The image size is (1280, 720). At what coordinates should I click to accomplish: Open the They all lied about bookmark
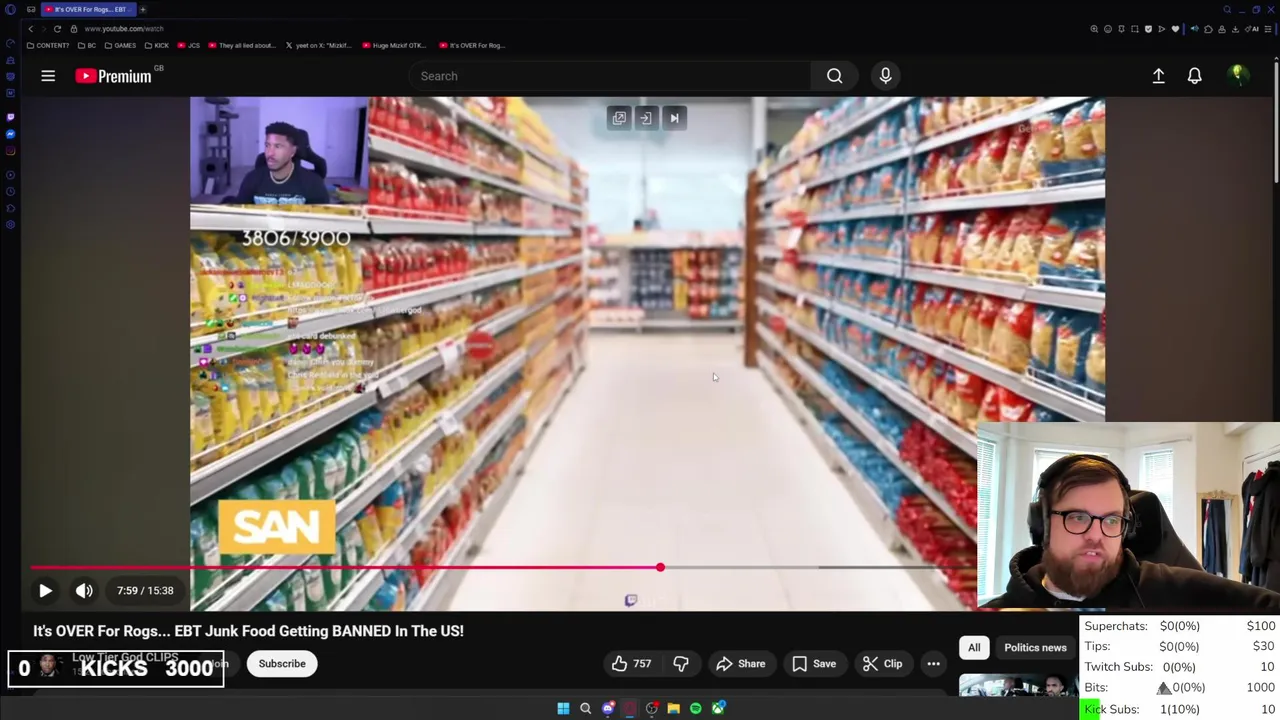tap(241, 45)
